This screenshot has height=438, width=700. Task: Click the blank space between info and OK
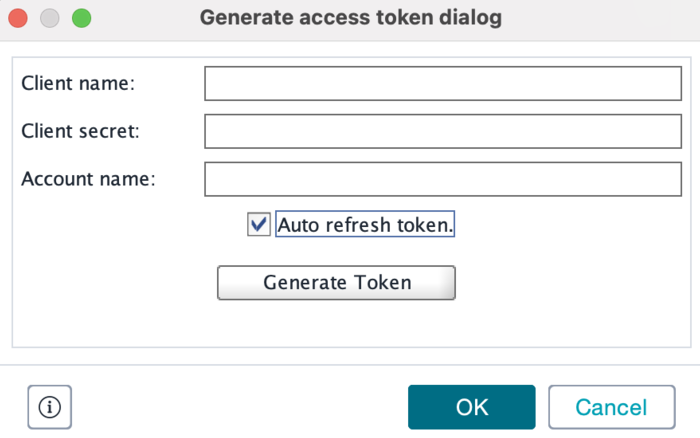tap(240, 407)
